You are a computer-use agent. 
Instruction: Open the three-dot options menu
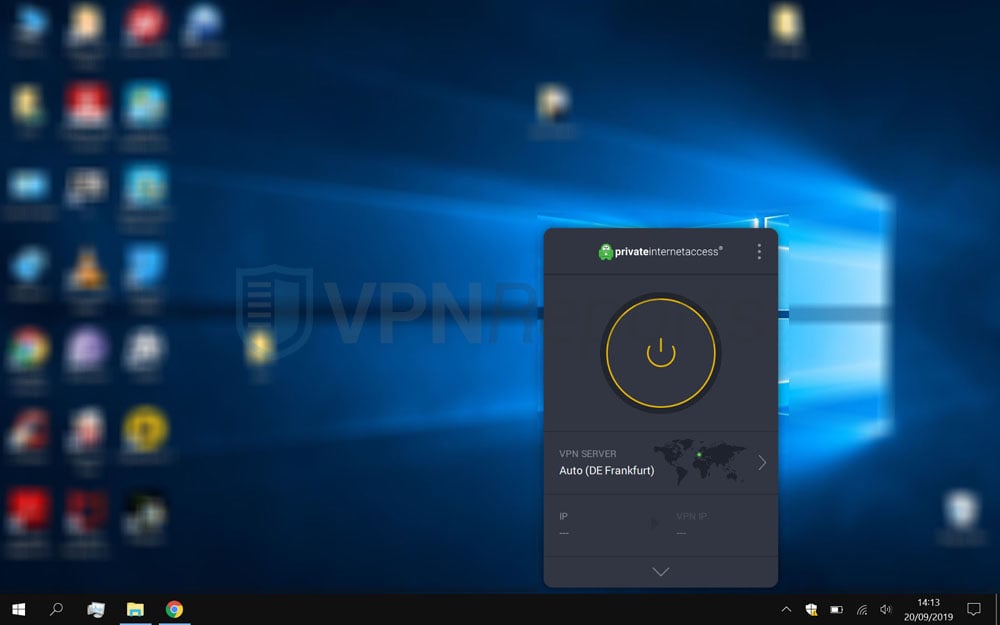(759, 252)
